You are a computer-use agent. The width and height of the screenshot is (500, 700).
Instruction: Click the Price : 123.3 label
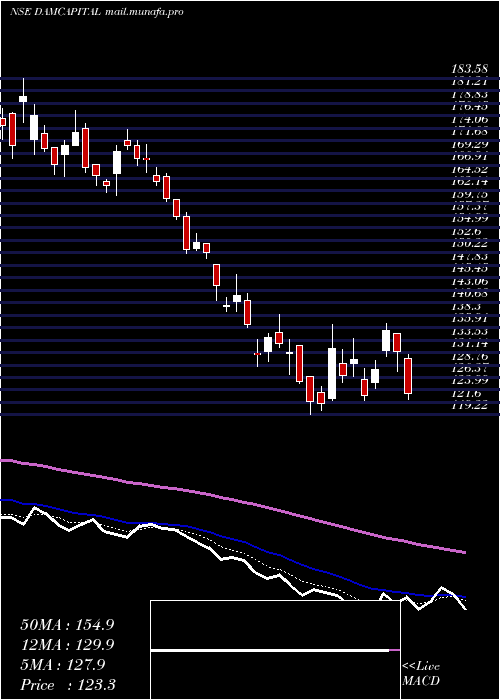pos(67,685)
